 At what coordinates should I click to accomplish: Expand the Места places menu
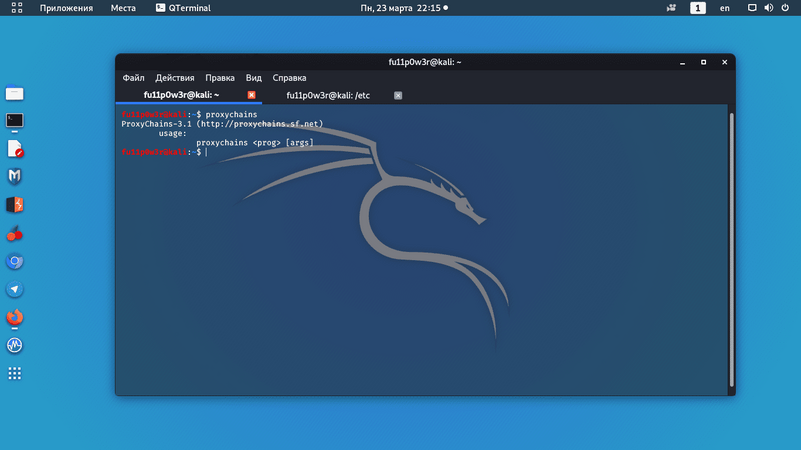tap(123, 8)
